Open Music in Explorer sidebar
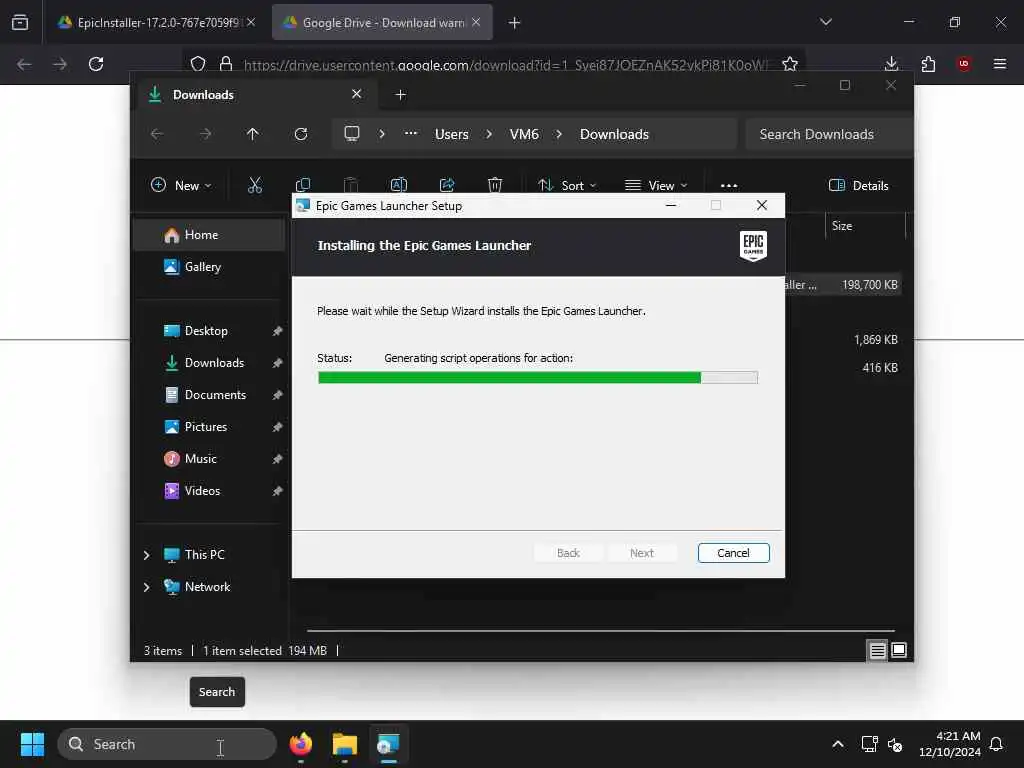 tap(209, 458)
